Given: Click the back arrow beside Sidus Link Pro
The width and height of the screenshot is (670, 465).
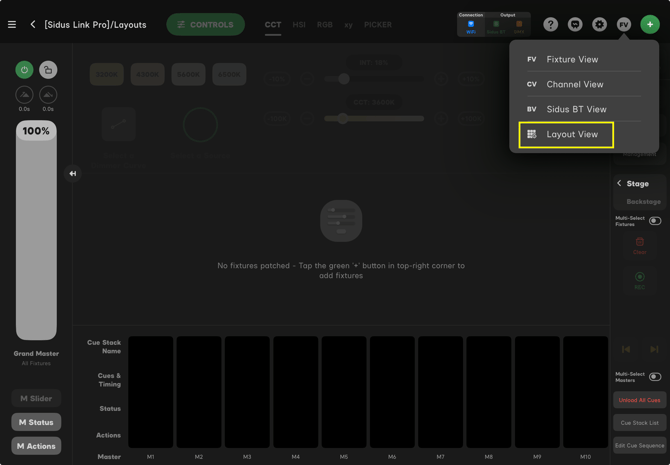Looking at the screenshot, I should tap(33, 25).
